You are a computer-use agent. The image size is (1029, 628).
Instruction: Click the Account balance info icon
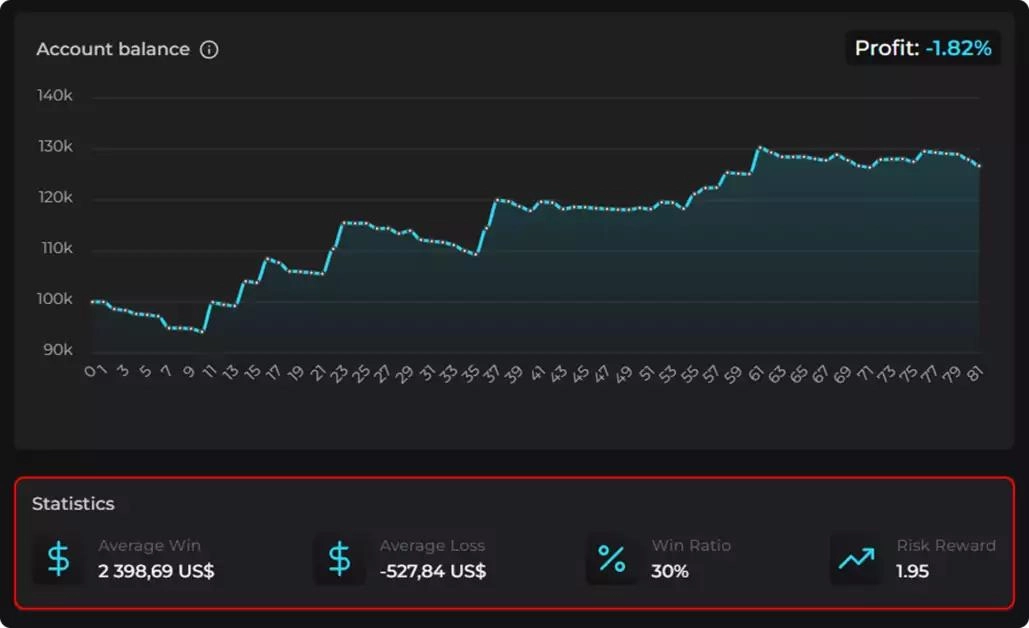point(209,49)
